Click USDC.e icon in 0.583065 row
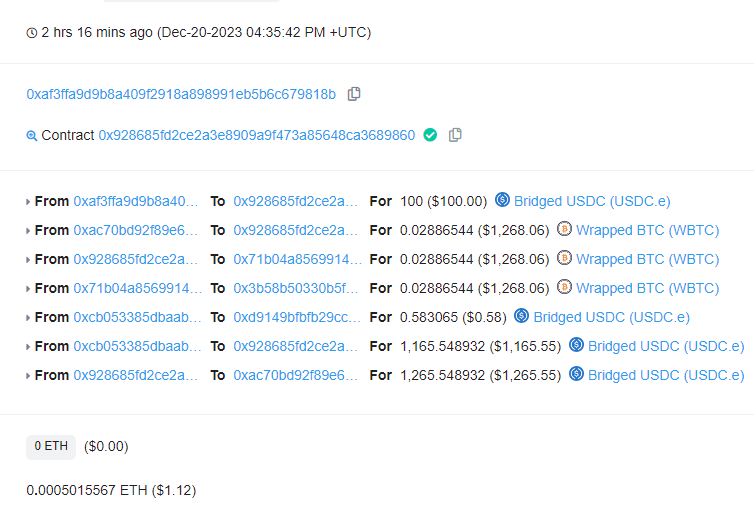754x519 pixels. coord(522,316)
